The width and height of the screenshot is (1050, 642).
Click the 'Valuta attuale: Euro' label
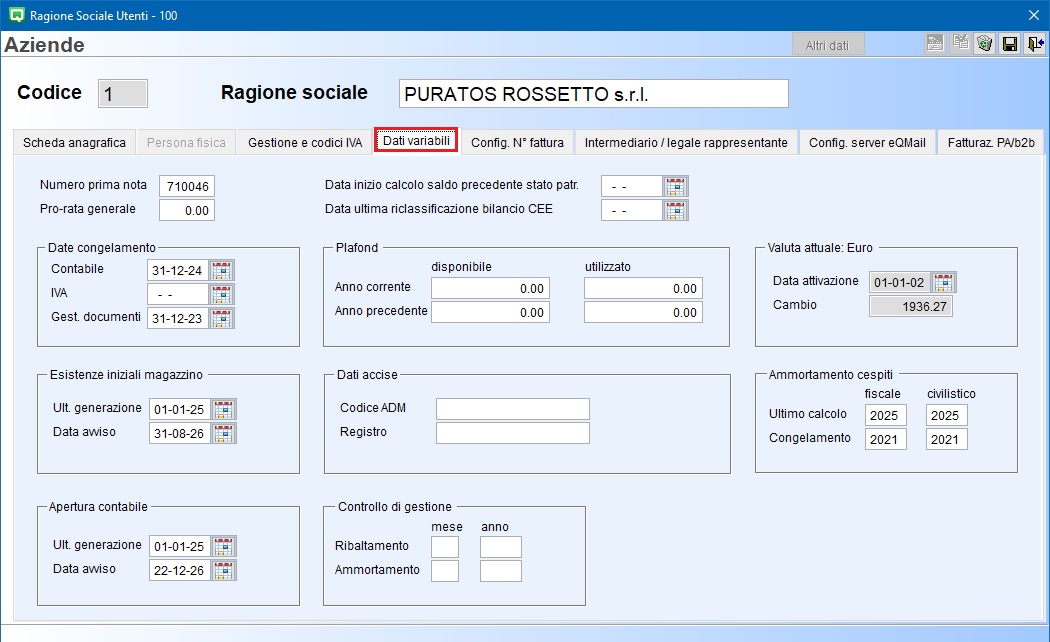click(820, 248)
